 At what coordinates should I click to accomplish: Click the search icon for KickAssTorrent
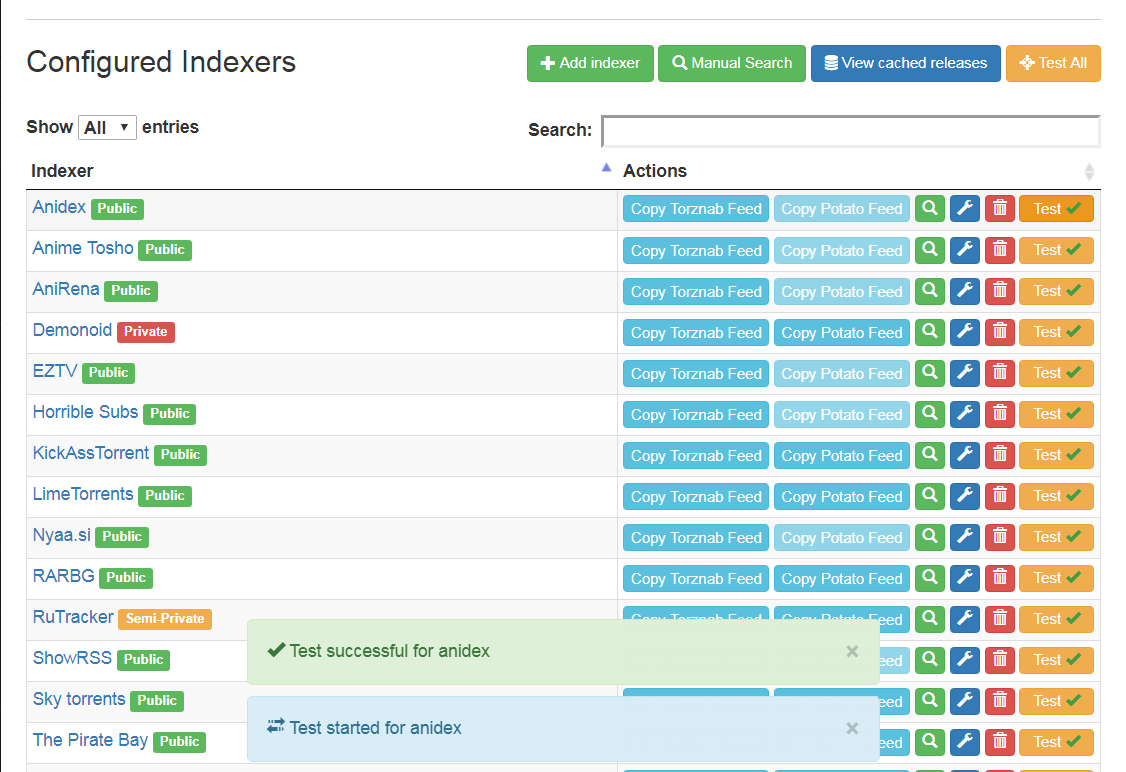pos(929,455)
